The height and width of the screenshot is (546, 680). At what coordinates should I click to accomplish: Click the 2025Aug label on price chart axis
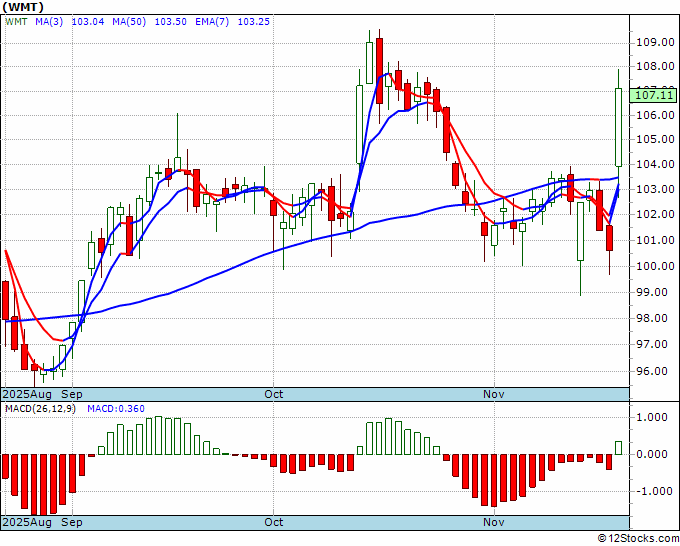tap(27, 394)
